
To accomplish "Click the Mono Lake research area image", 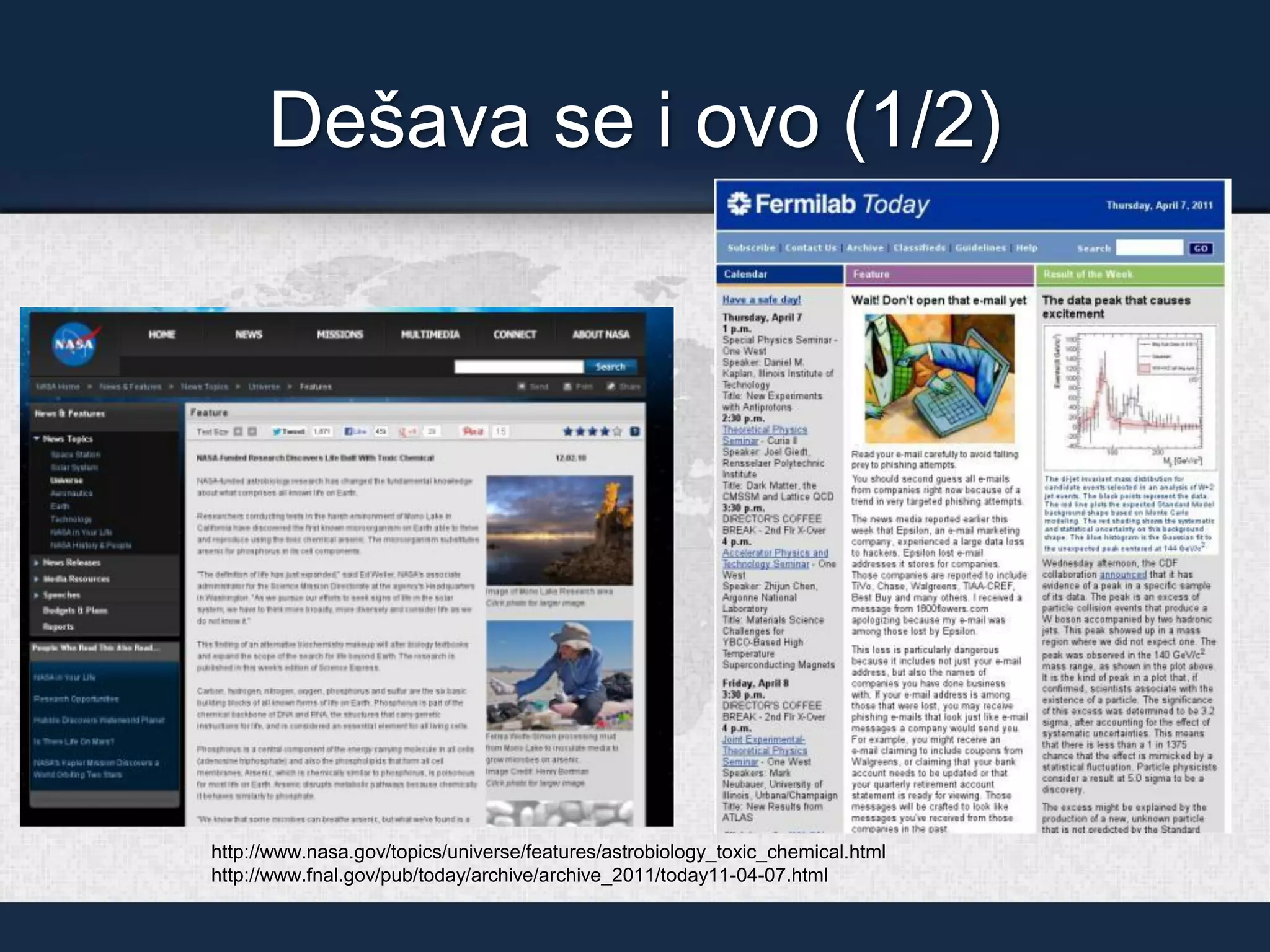I will click(559, 531).
